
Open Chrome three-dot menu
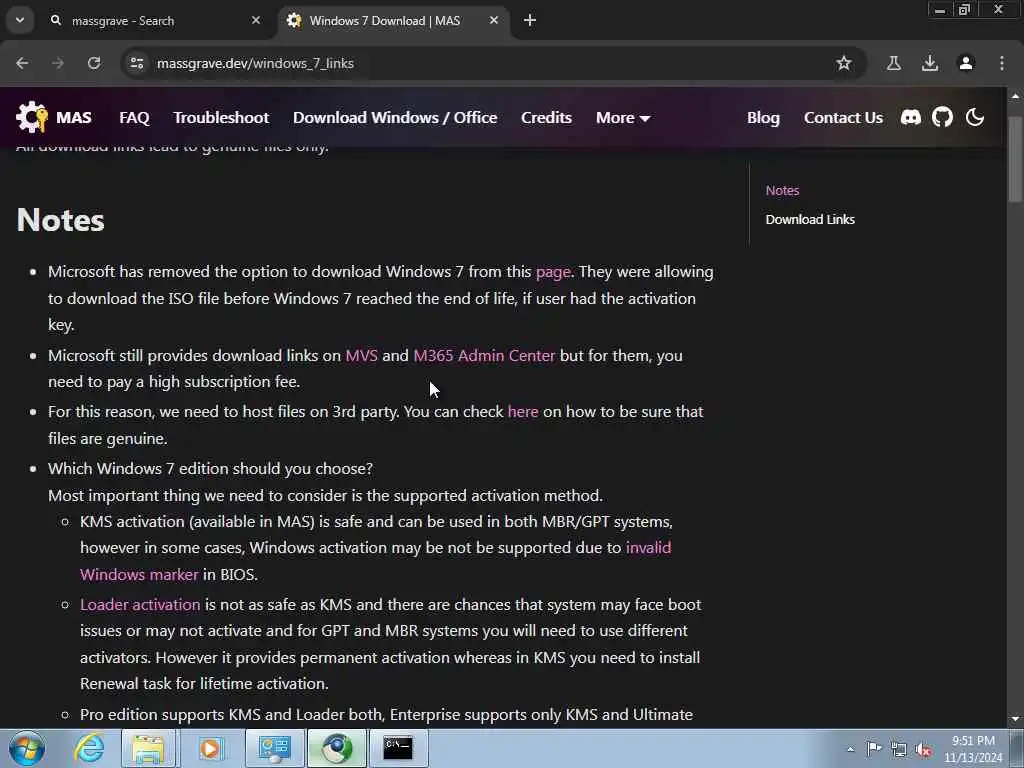1002,63
